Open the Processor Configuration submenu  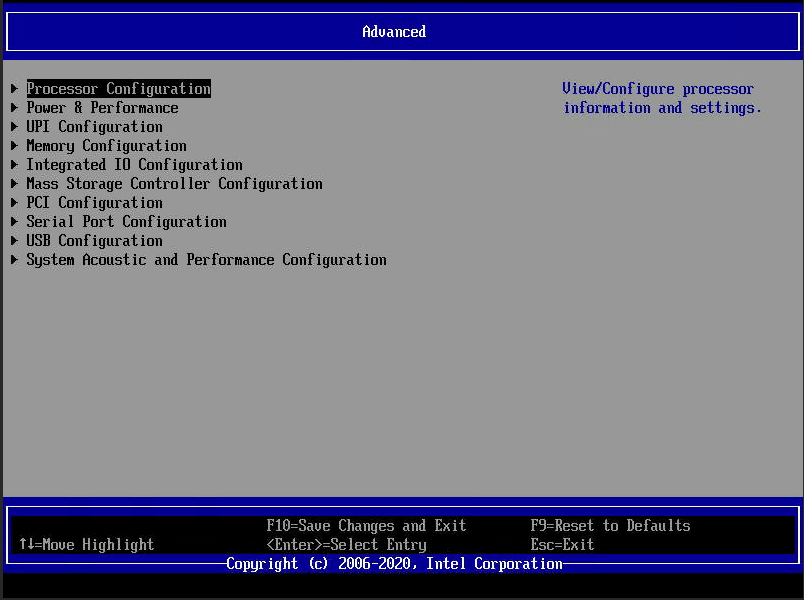tap(118, 88)
